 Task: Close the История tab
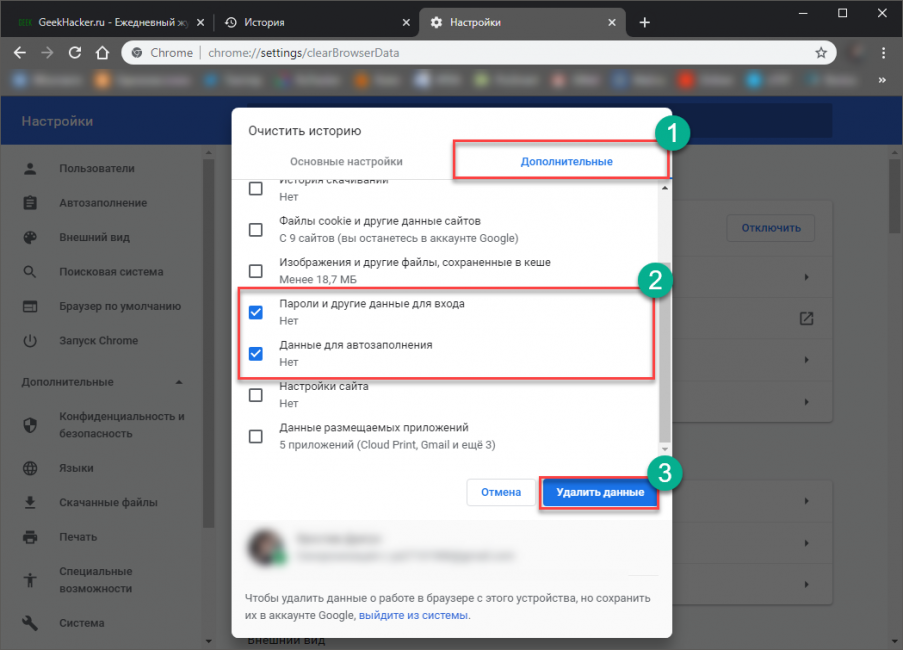[406, 22]
